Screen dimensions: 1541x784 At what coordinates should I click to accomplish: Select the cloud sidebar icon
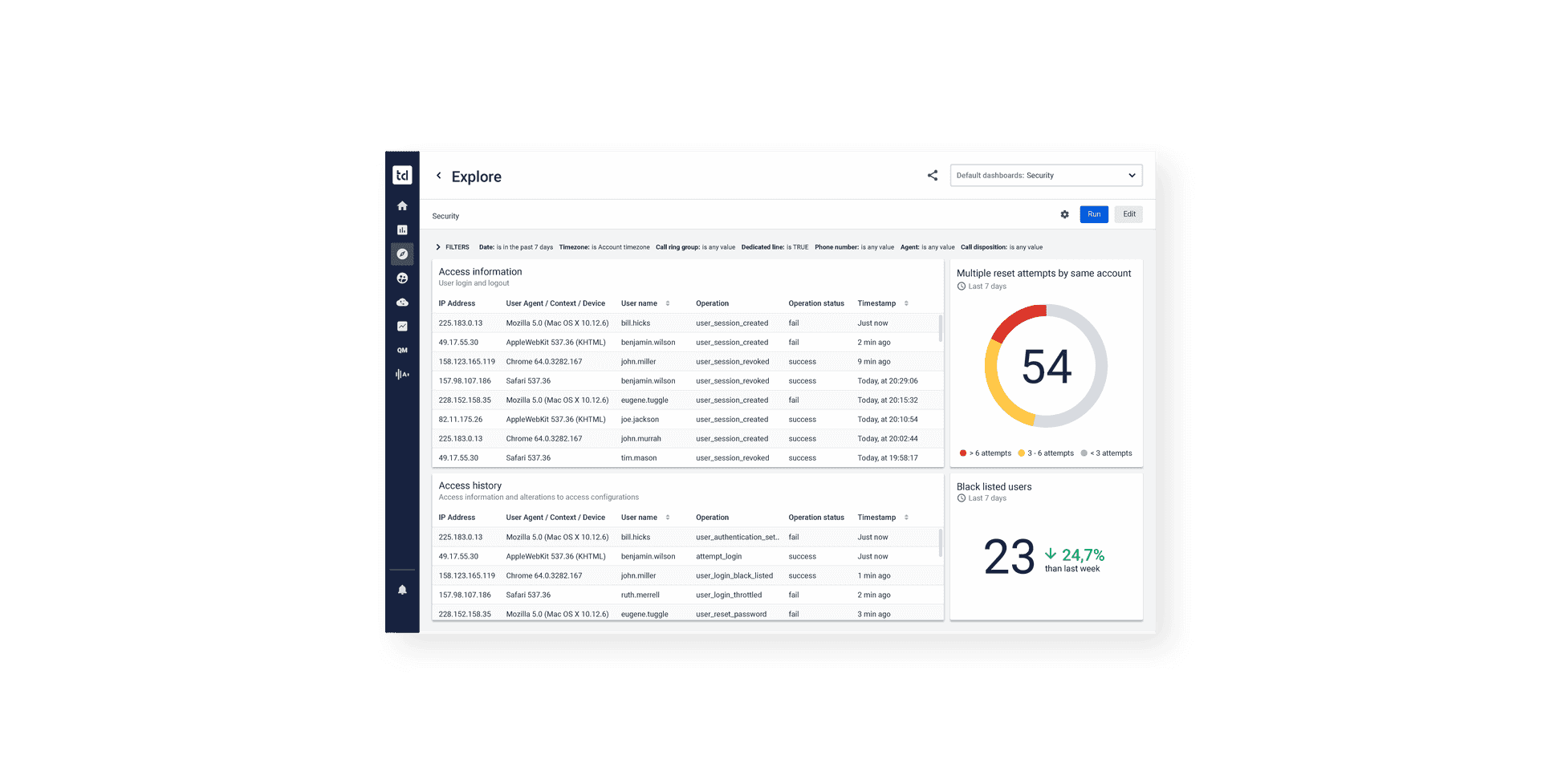point(402,302)
